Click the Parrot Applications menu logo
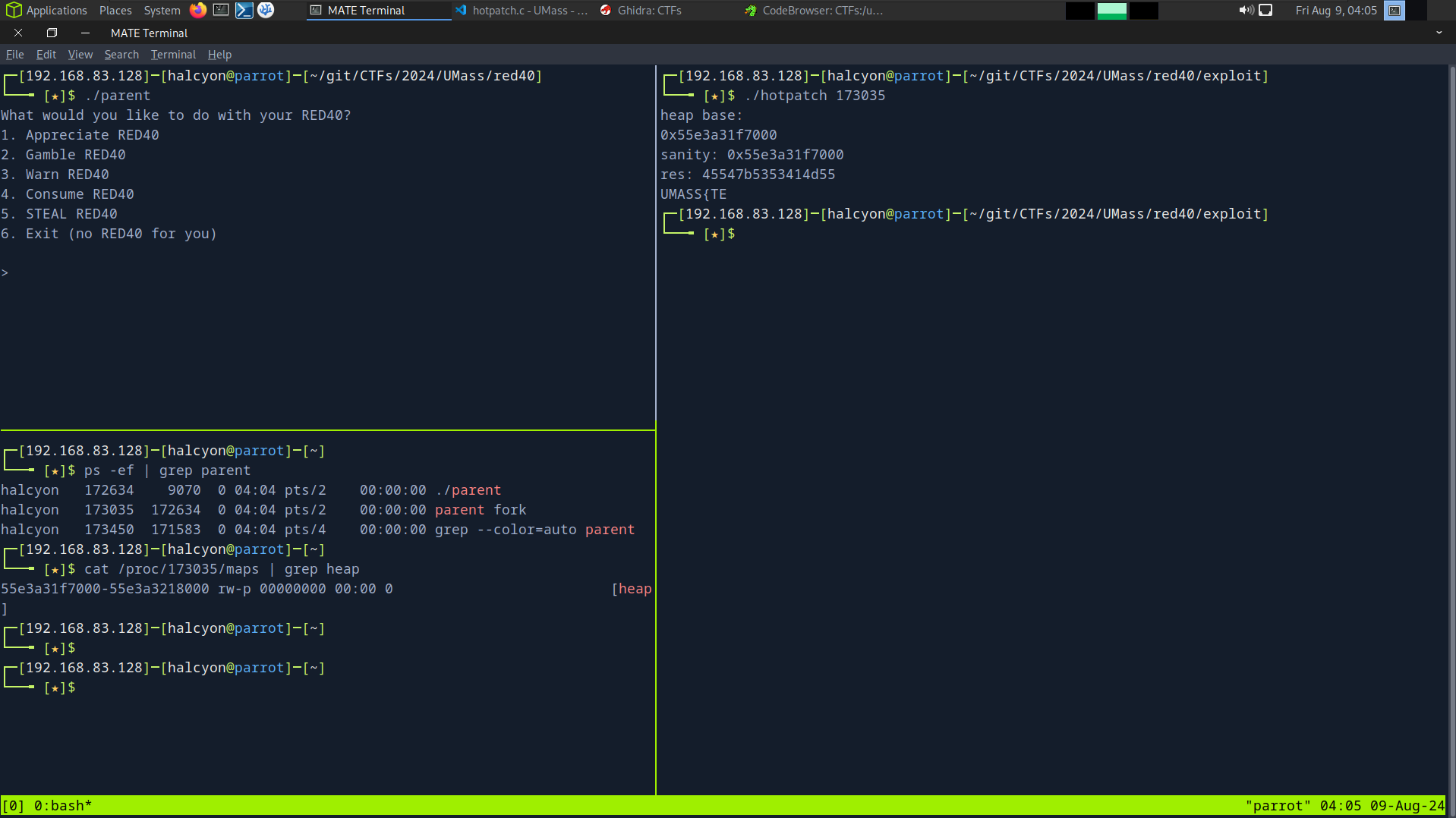Image resolution: width=1456 pixels, height=818 pixels. point(13,10)
